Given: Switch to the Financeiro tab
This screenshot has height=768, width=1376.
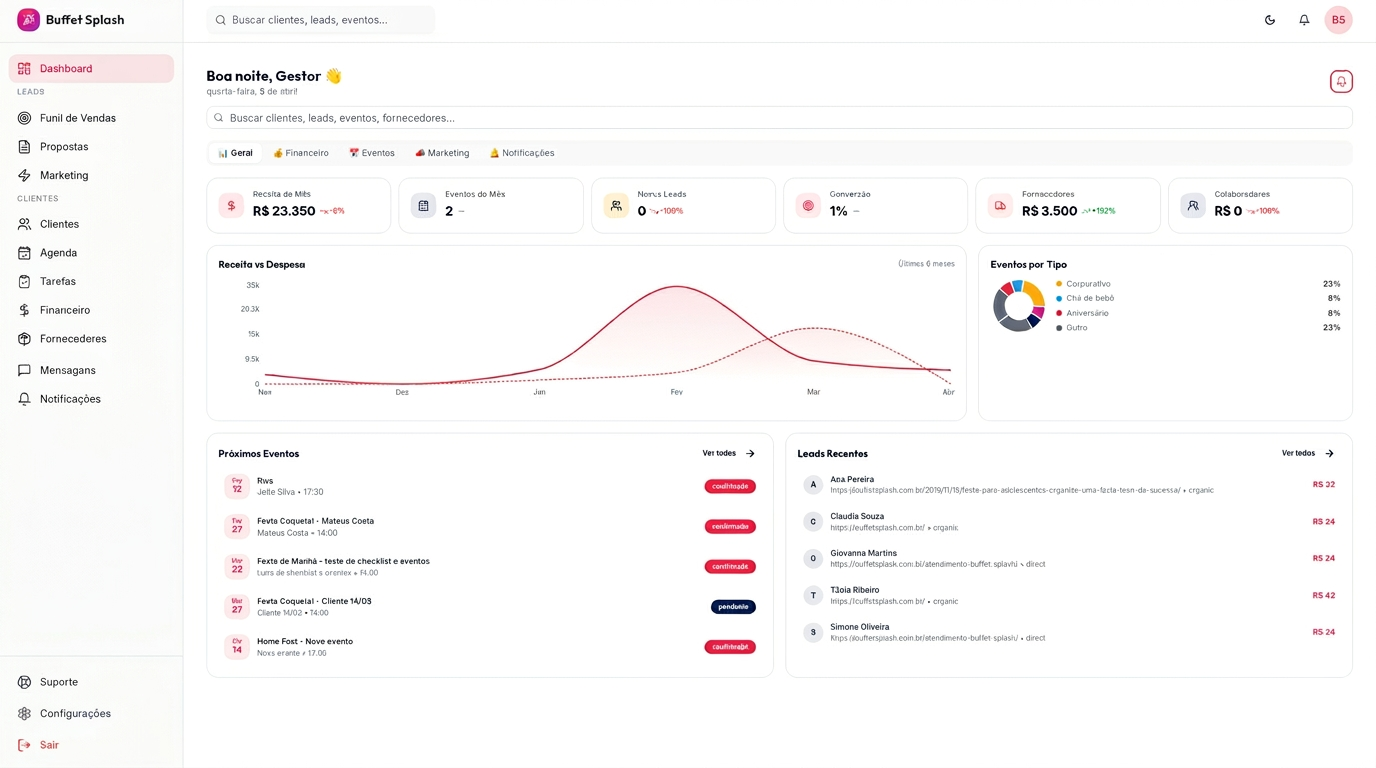Looking at the screenshot, I should point(301,153).
